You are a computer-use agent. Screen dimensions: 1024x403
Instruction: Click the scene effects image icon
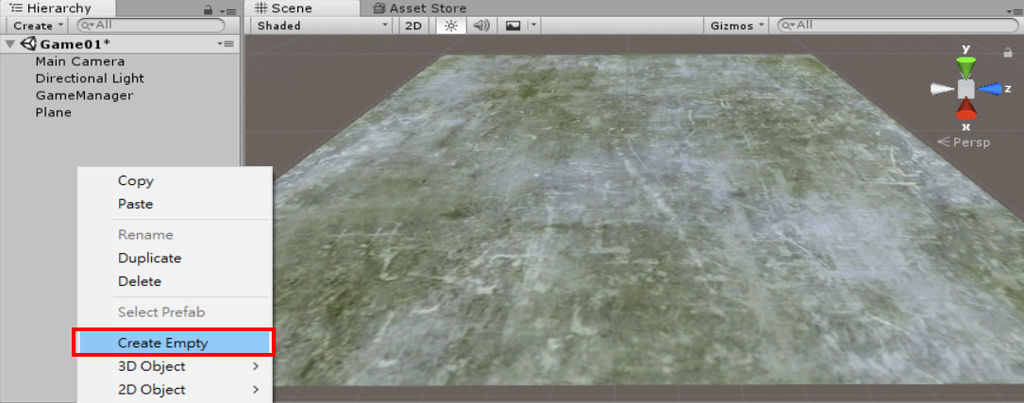pos(513,25)
